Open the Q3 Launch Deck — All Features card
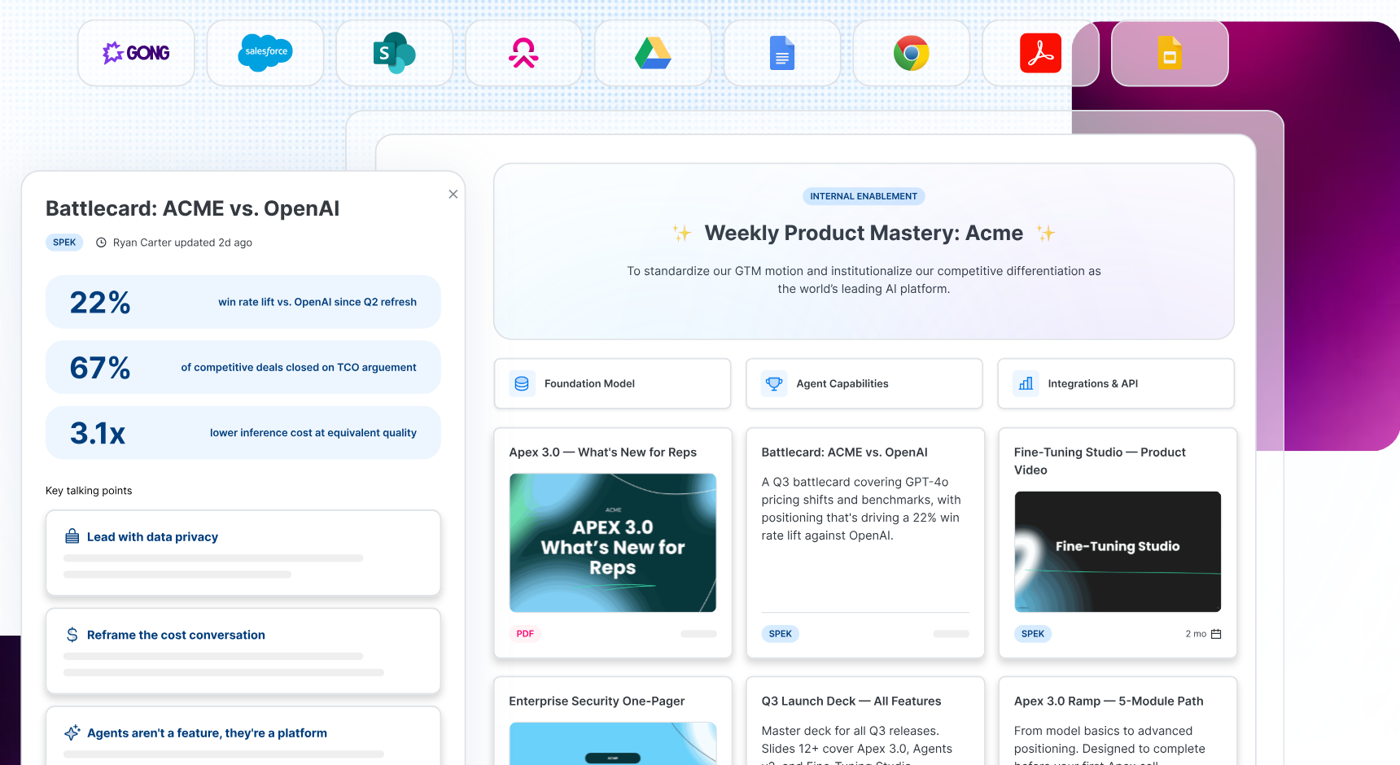This screenshot has width=1400, height=765. tap(864, 721)
